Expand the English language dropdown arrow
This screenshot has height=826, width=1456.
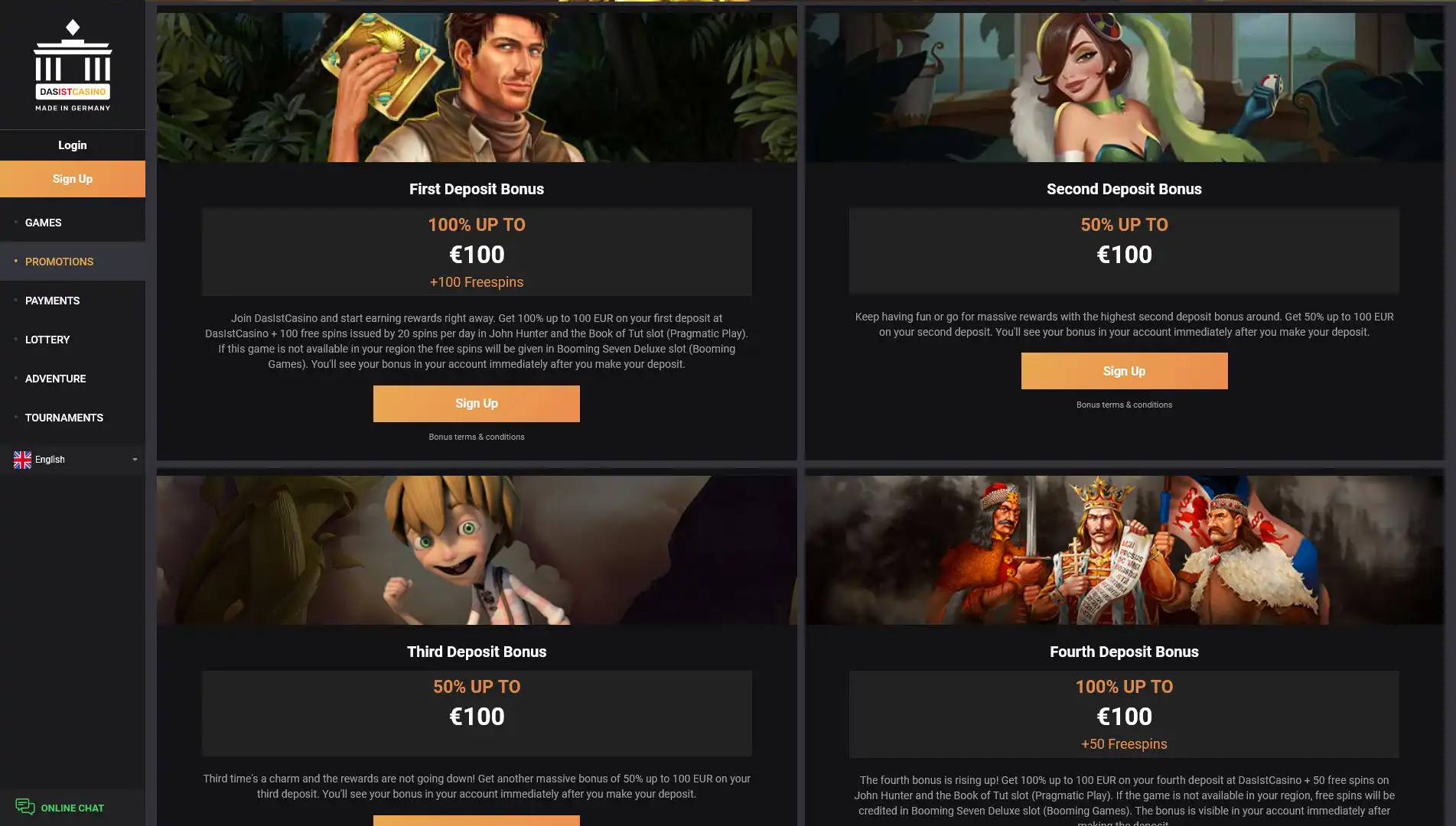(135, 460)
